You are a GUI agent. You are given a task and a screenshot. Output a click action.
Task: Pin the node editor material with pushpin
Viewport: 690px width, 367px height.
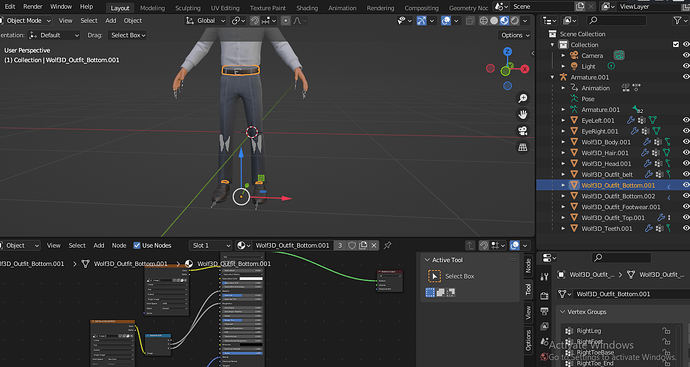pos(387,245)
